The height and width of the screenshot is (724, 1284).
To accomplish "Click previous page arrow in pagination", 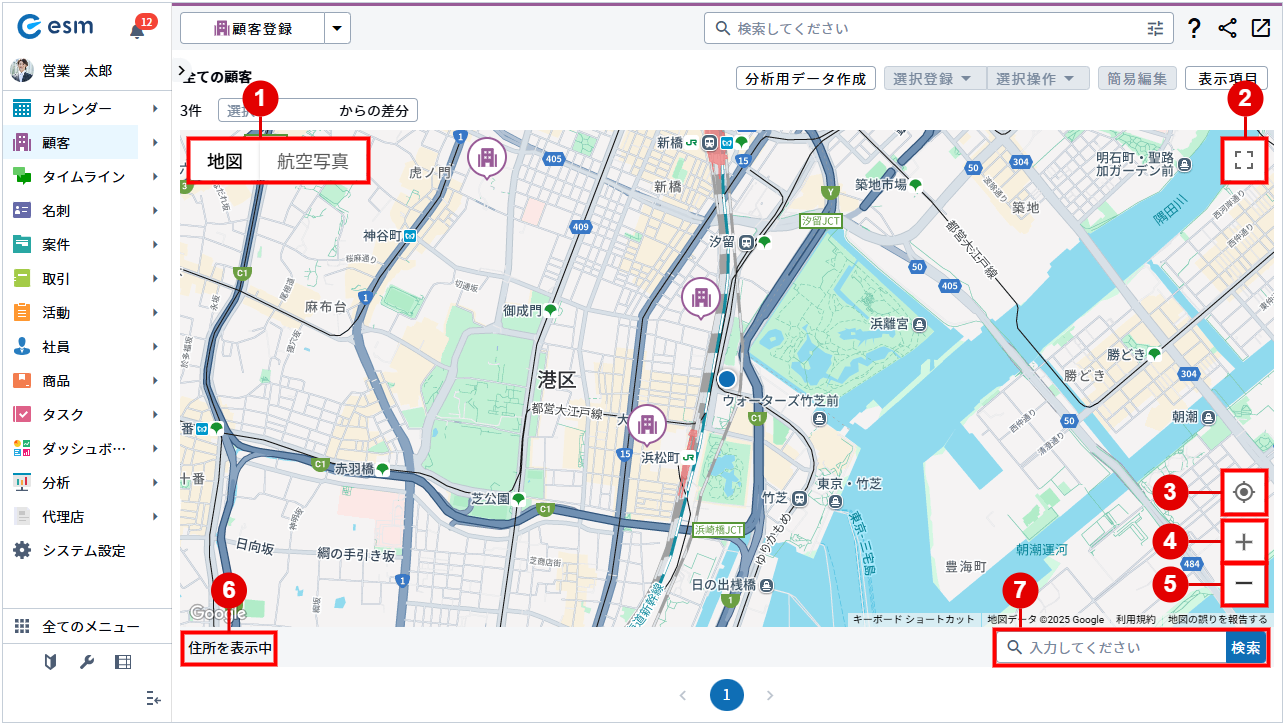I will [684, 694].
